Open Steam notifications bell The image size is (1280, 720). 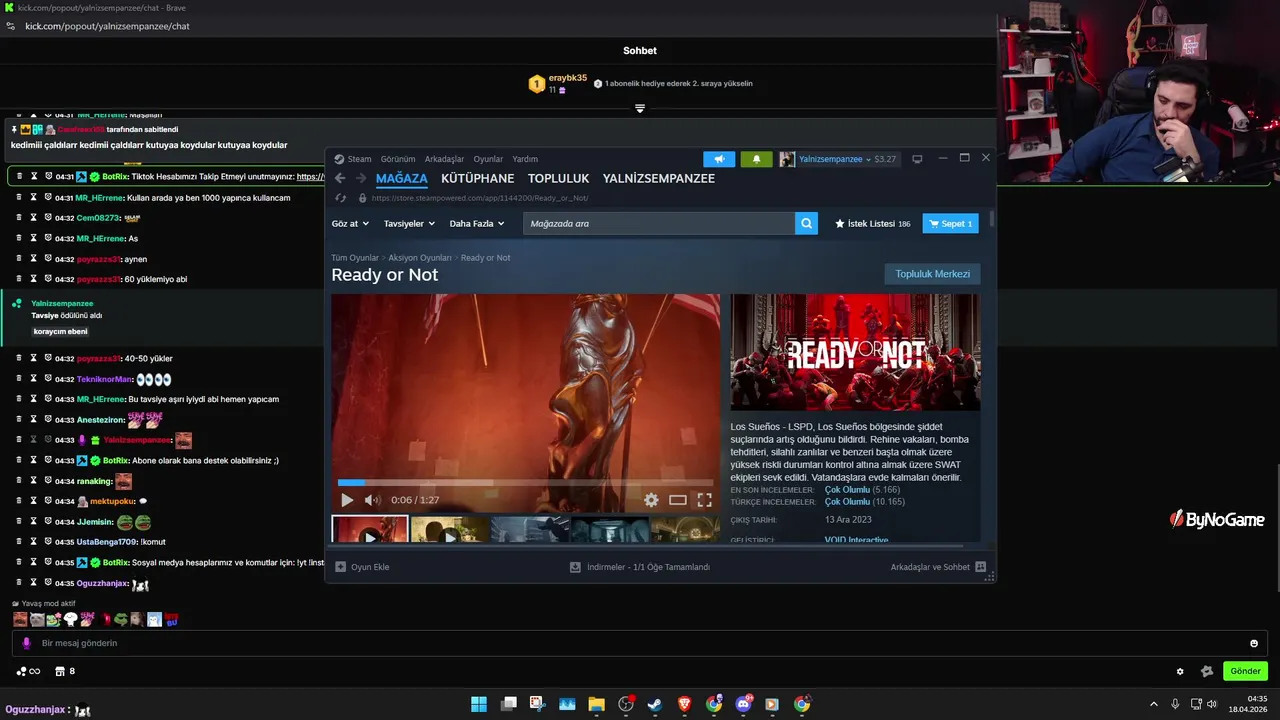tap(756, 159)
